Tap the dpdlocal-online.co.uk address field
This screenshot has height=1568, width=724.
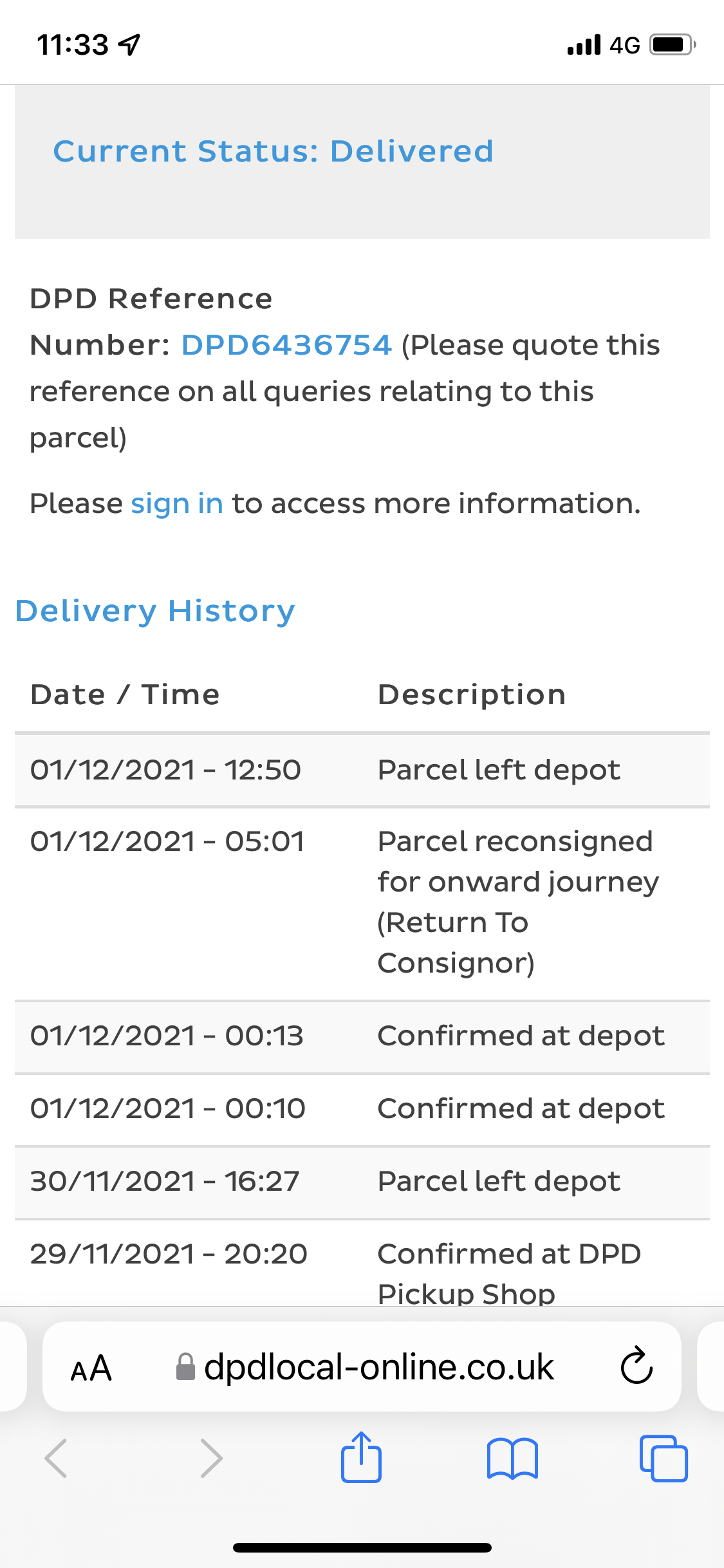click(x=378, y=1367)
